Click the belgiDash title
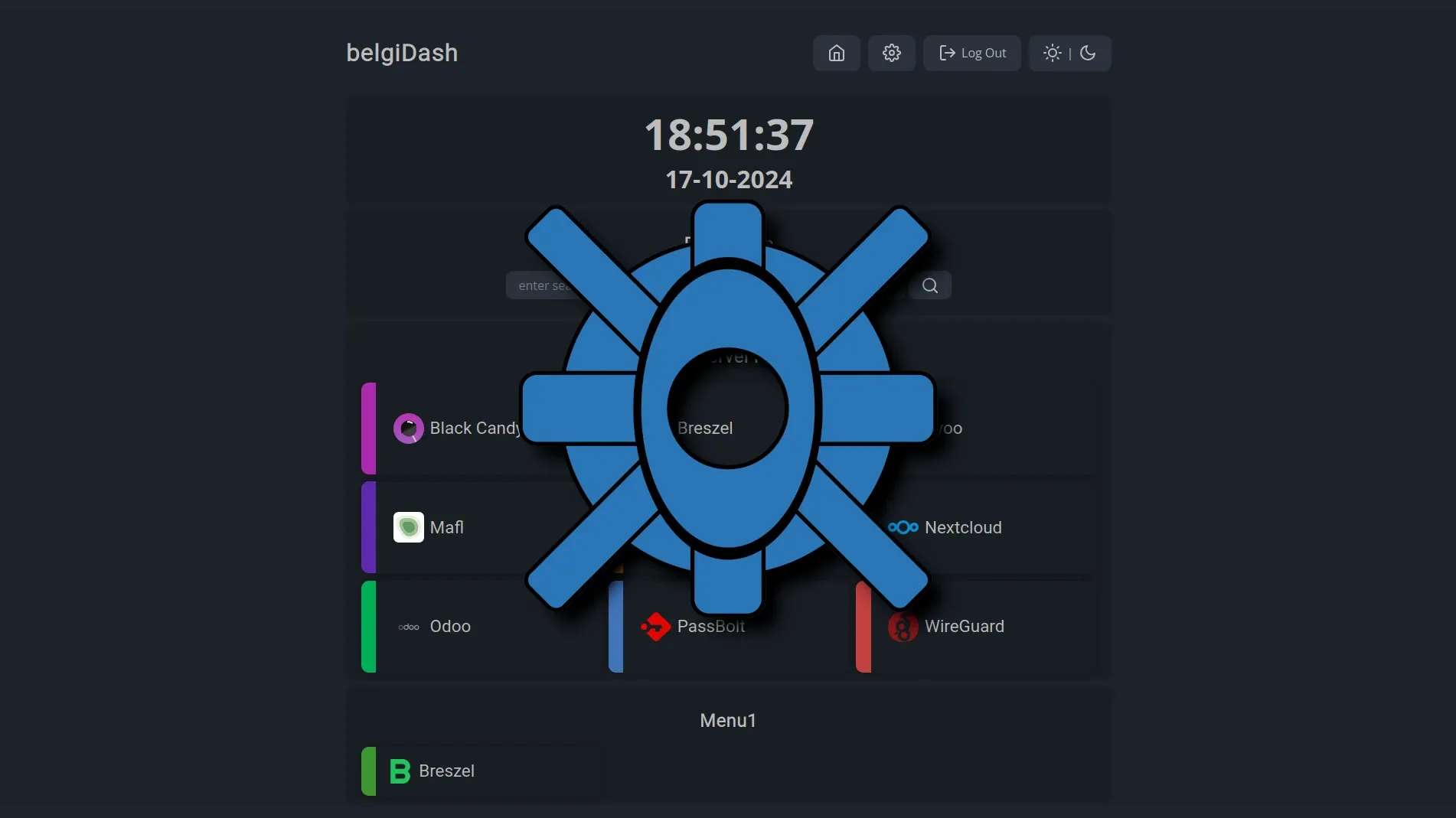Viewport: 1456px width, 818px height. click(x=402, y=52)
